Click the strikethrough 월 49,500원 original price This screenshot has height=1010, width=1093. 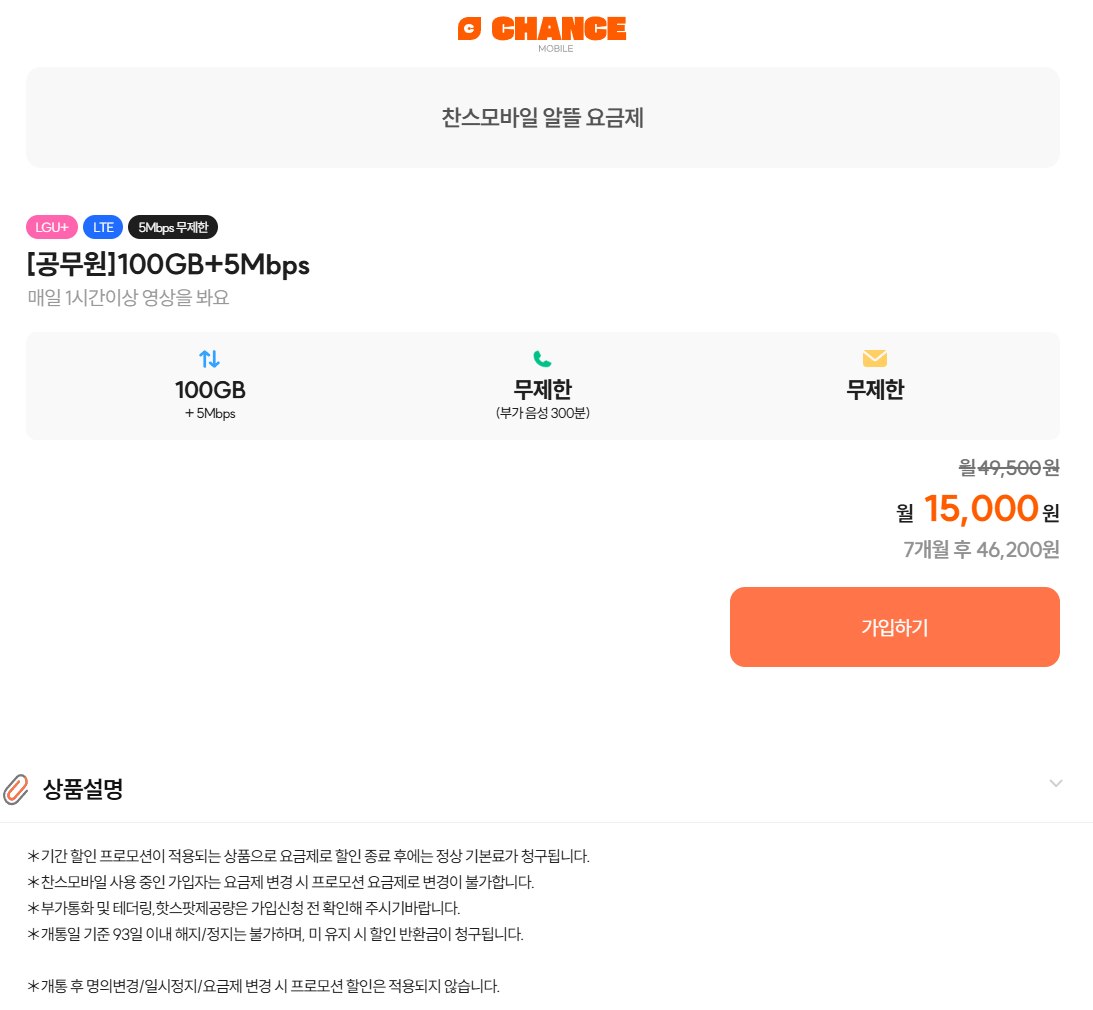[x=1007, y=467]
